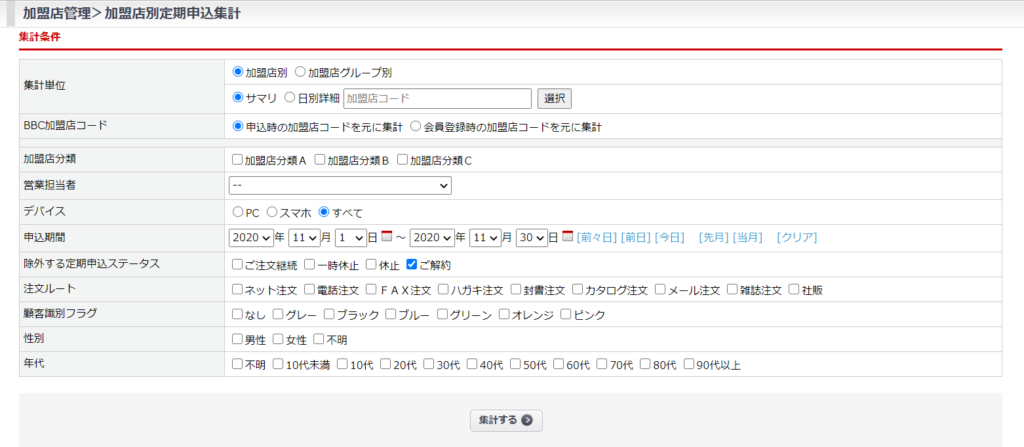Check the ネット注文 order route checkbox
Screen dimensions: 1024x447
click(x=237, y=290)
